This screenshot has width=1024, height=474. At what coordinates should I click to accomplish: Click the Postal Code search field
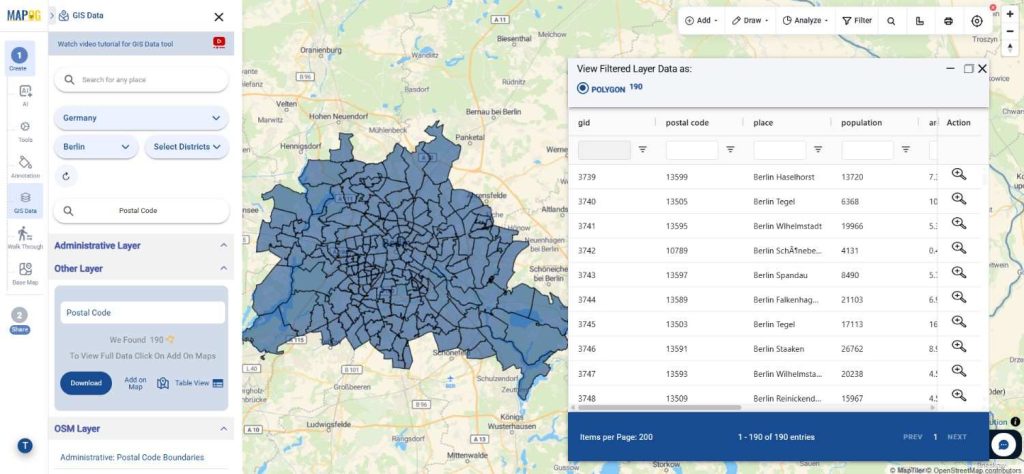(141, 211)
